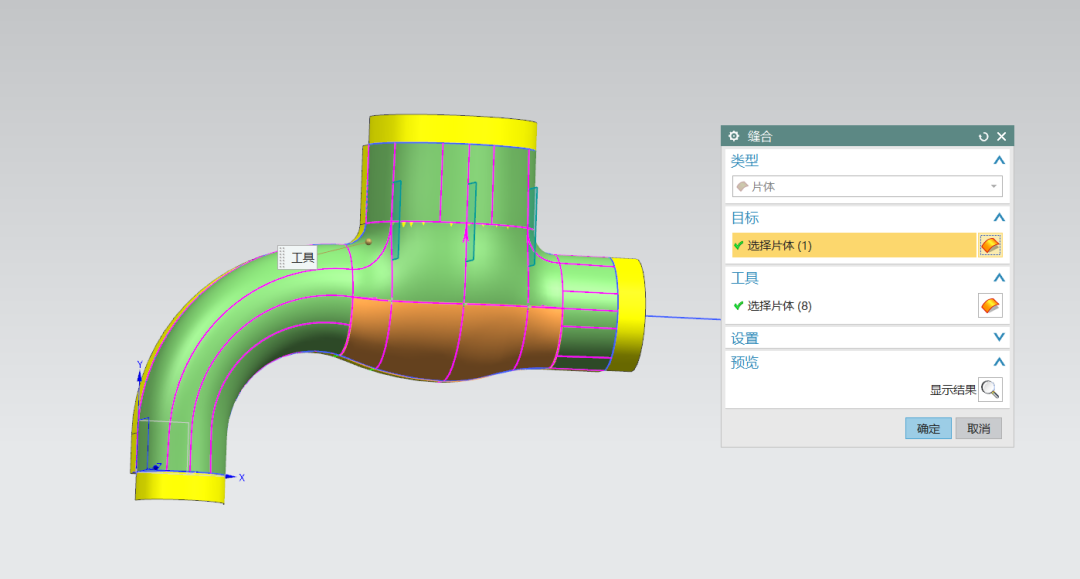
Task: Collapse the 类型 section
Action: (999, 160)
